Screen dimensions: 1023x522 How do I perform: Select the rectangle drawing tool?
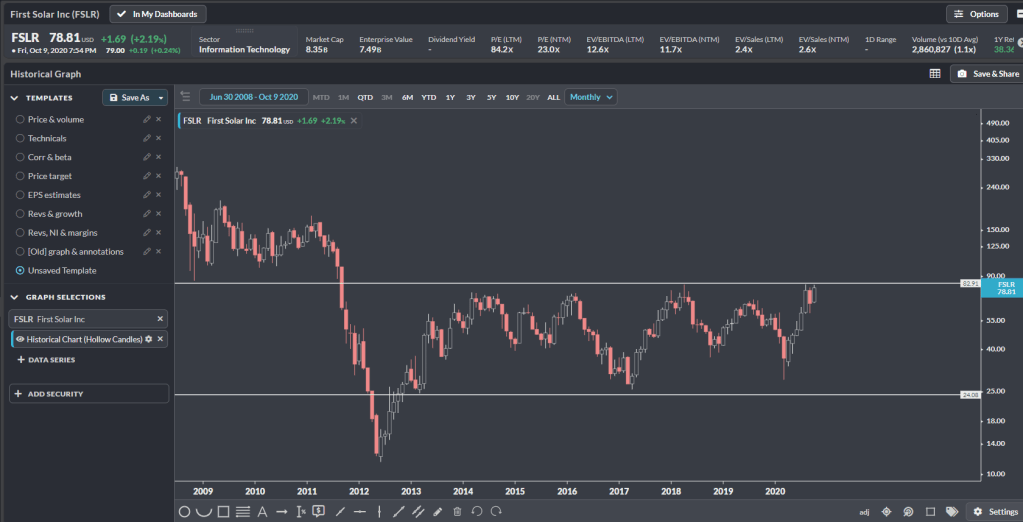coord(223,511)
